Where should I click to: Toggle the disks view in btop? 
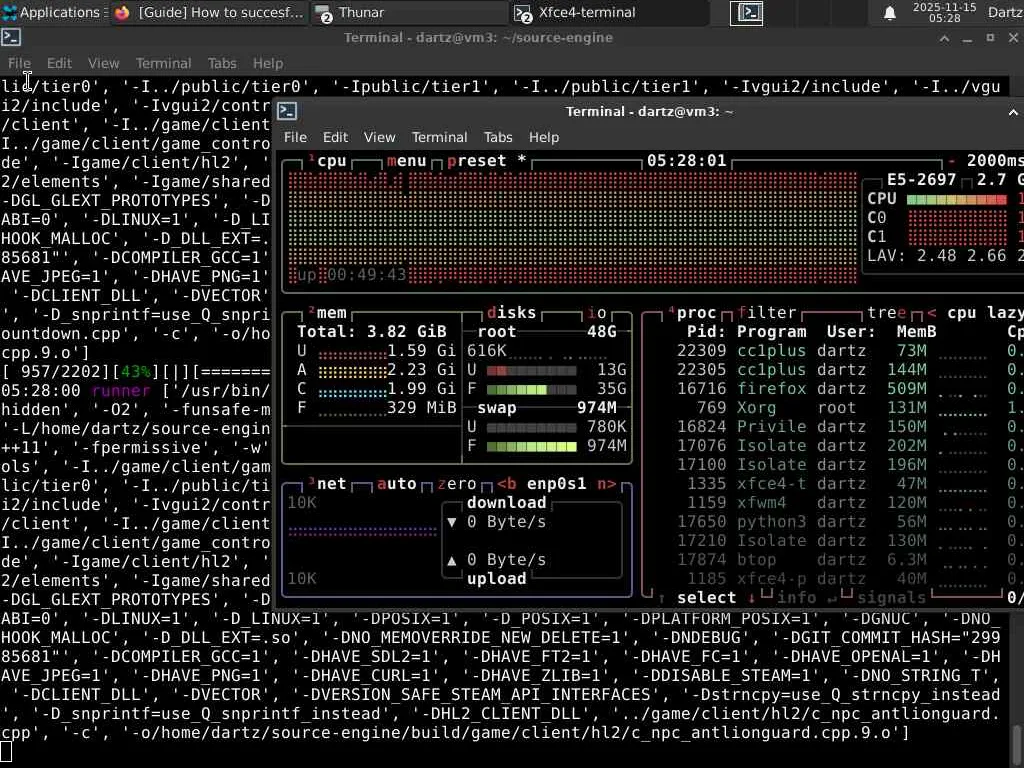(511, 313)
